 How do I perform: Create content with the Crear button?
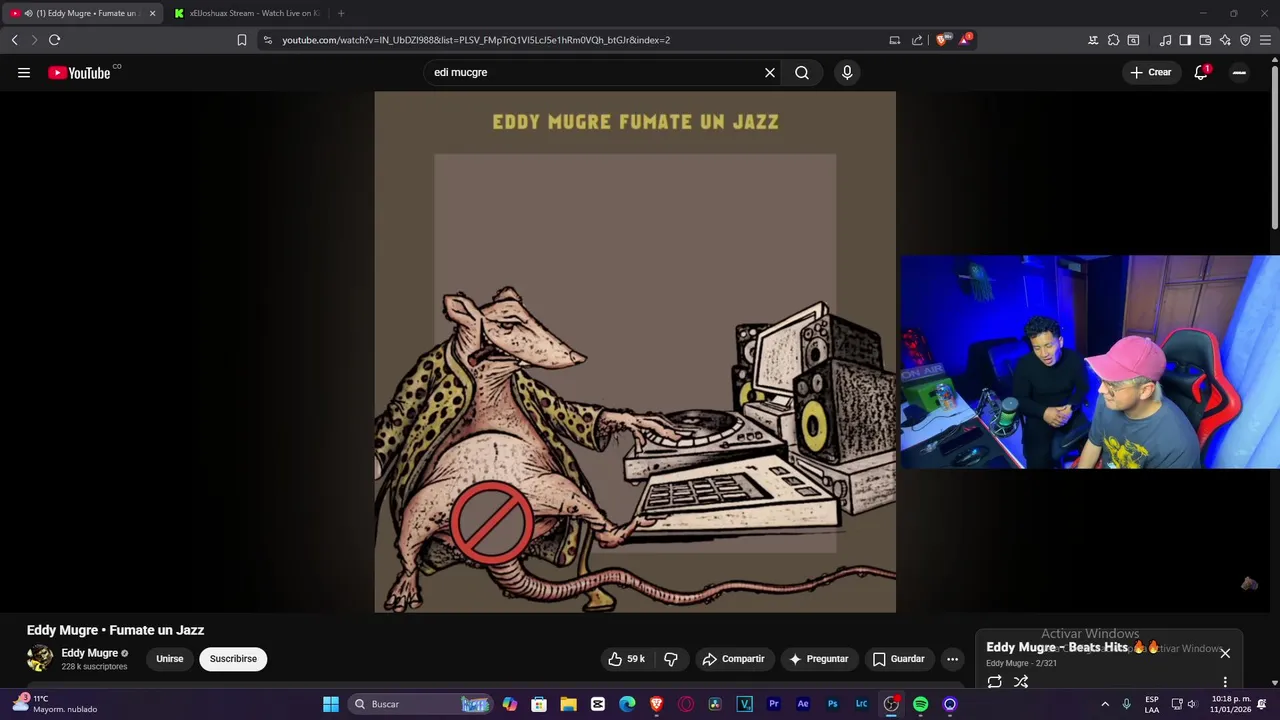coord(1150,72)
